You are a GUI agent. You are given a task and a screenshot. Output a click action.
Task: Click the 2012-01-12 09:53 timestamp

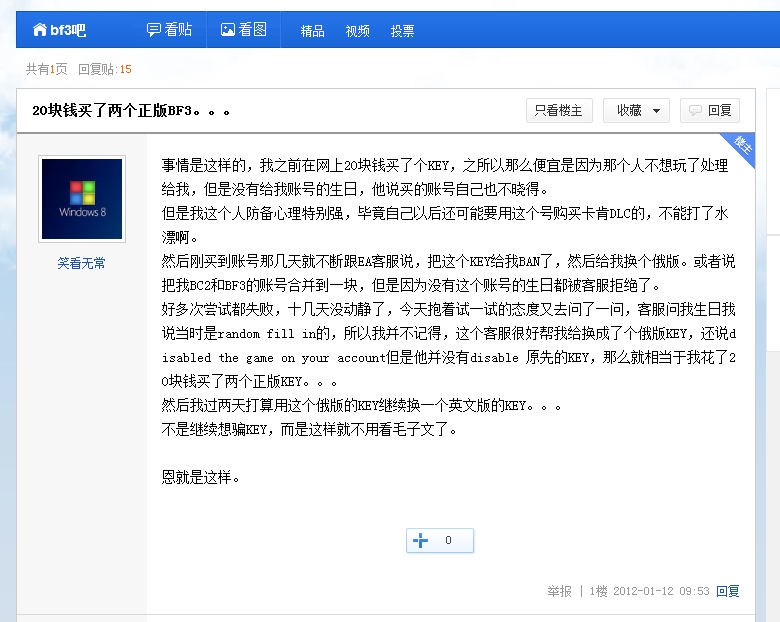pyautogui.click(x=661, y=591)
